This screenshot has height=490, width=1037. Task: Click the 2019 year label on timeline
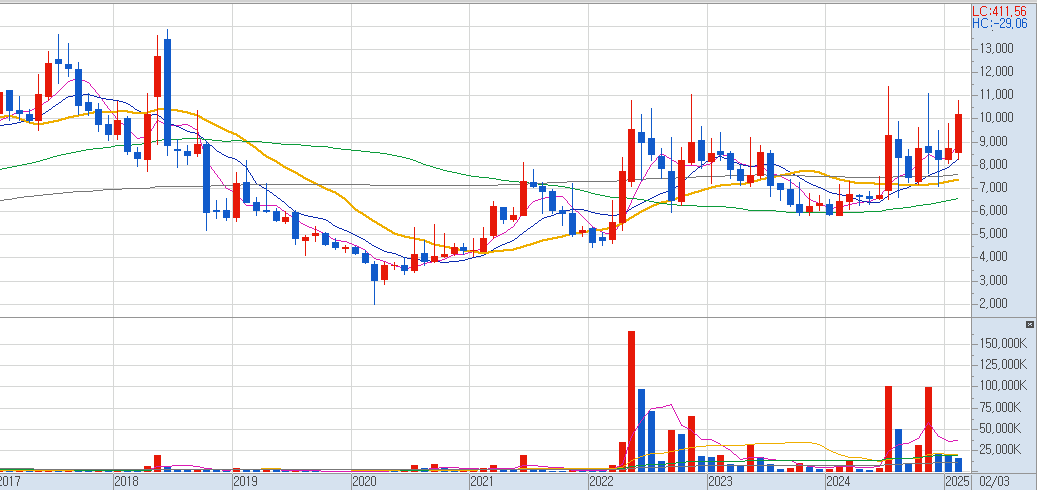(245, 481)
